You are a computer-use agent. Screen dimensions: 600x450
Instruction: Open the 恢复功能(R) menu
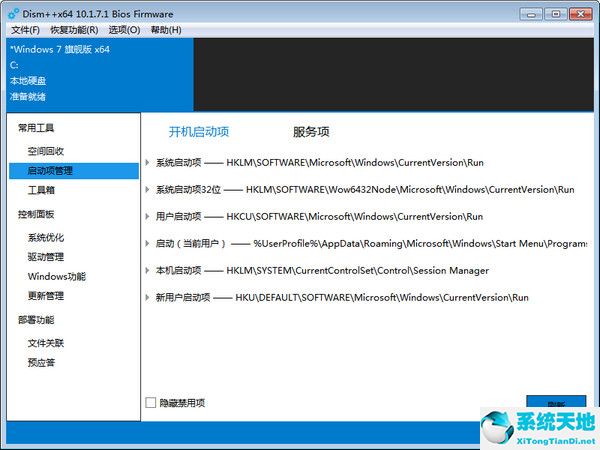[74, 30]
